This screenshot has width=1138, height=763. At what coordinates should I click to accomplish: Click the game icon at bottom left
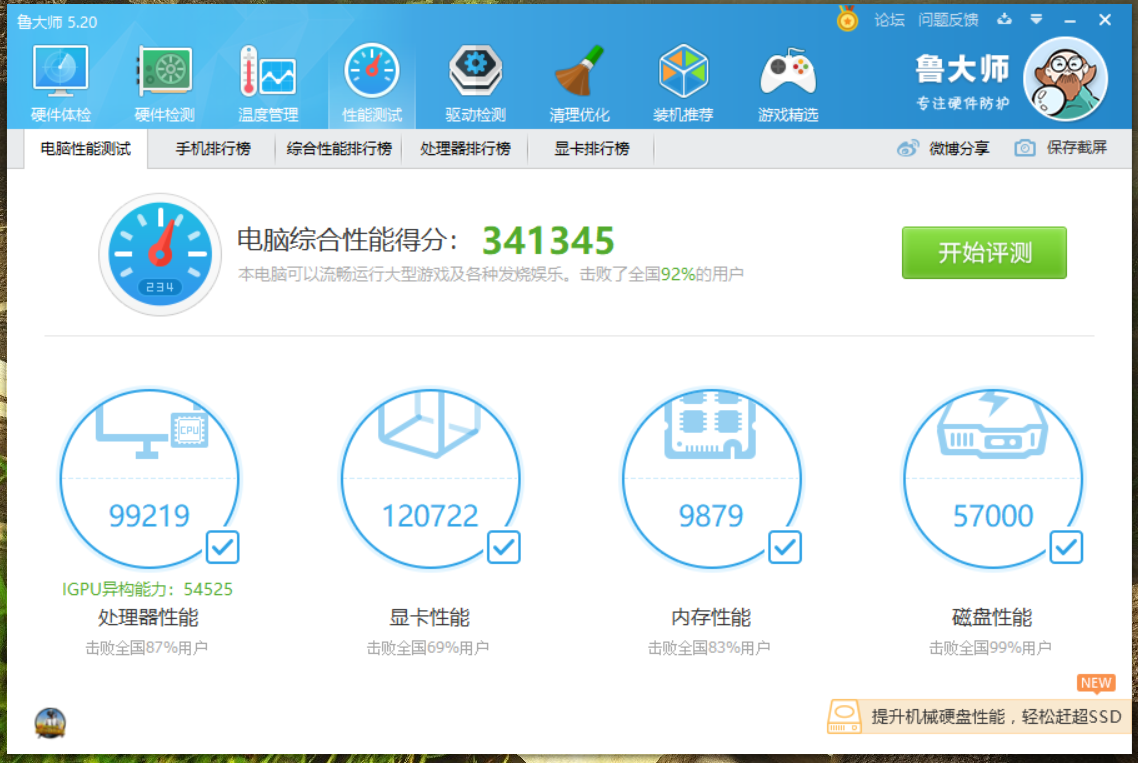point(50,723)
